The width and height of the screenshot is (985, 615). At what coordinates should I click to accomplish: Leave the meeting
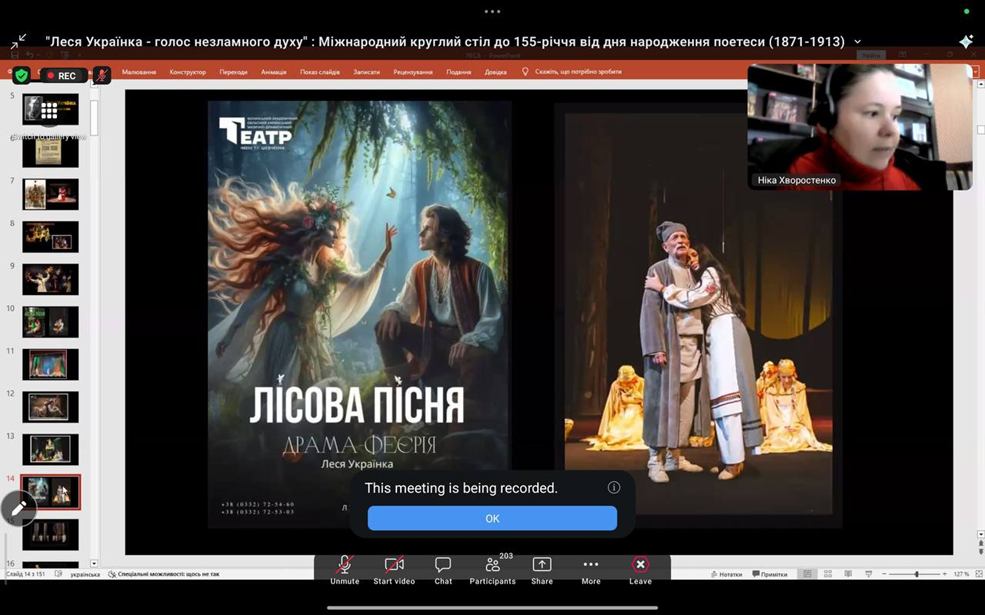point(640,570)
